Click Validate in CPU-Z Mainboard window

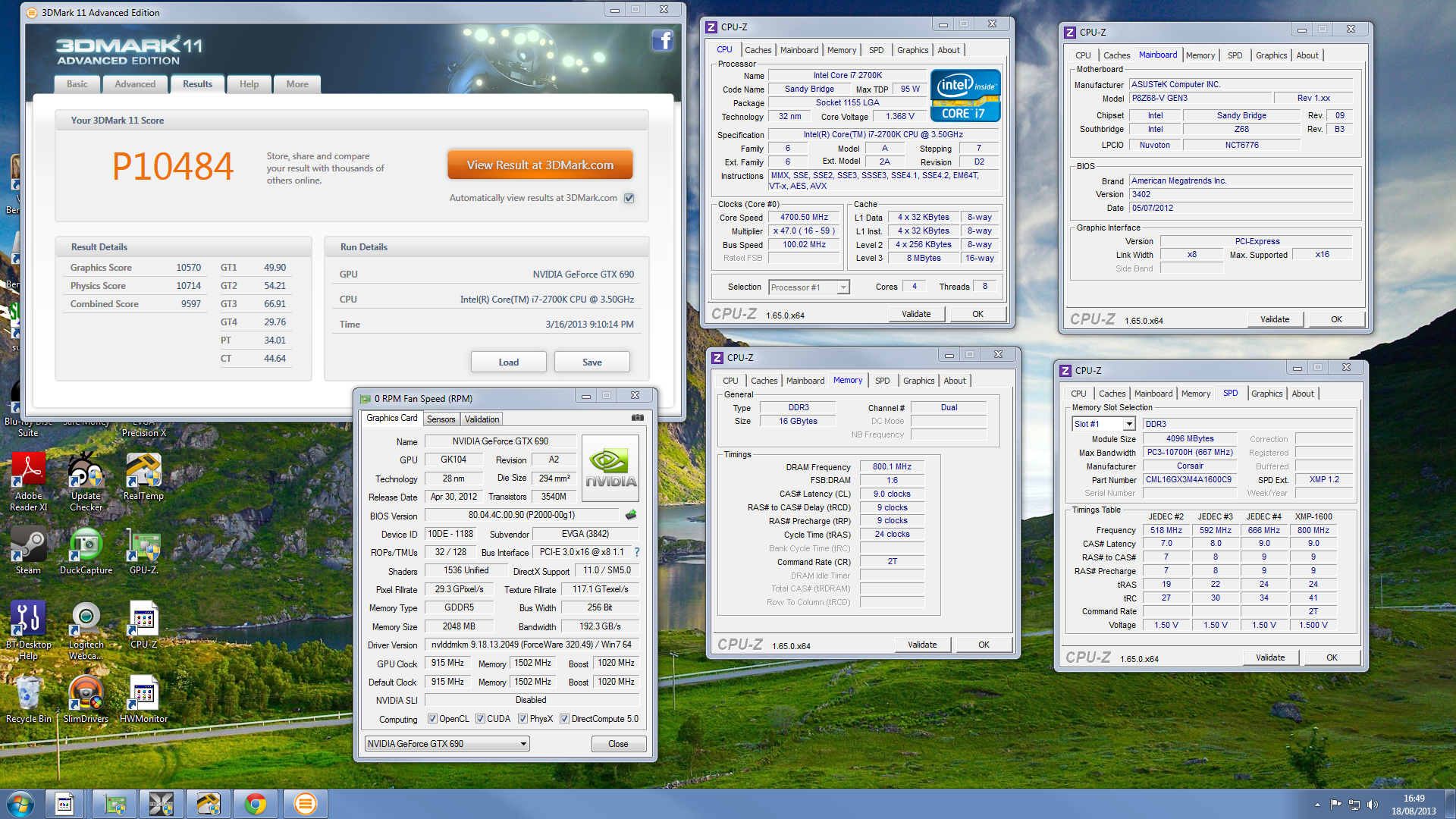click(x=1275, y=319)
